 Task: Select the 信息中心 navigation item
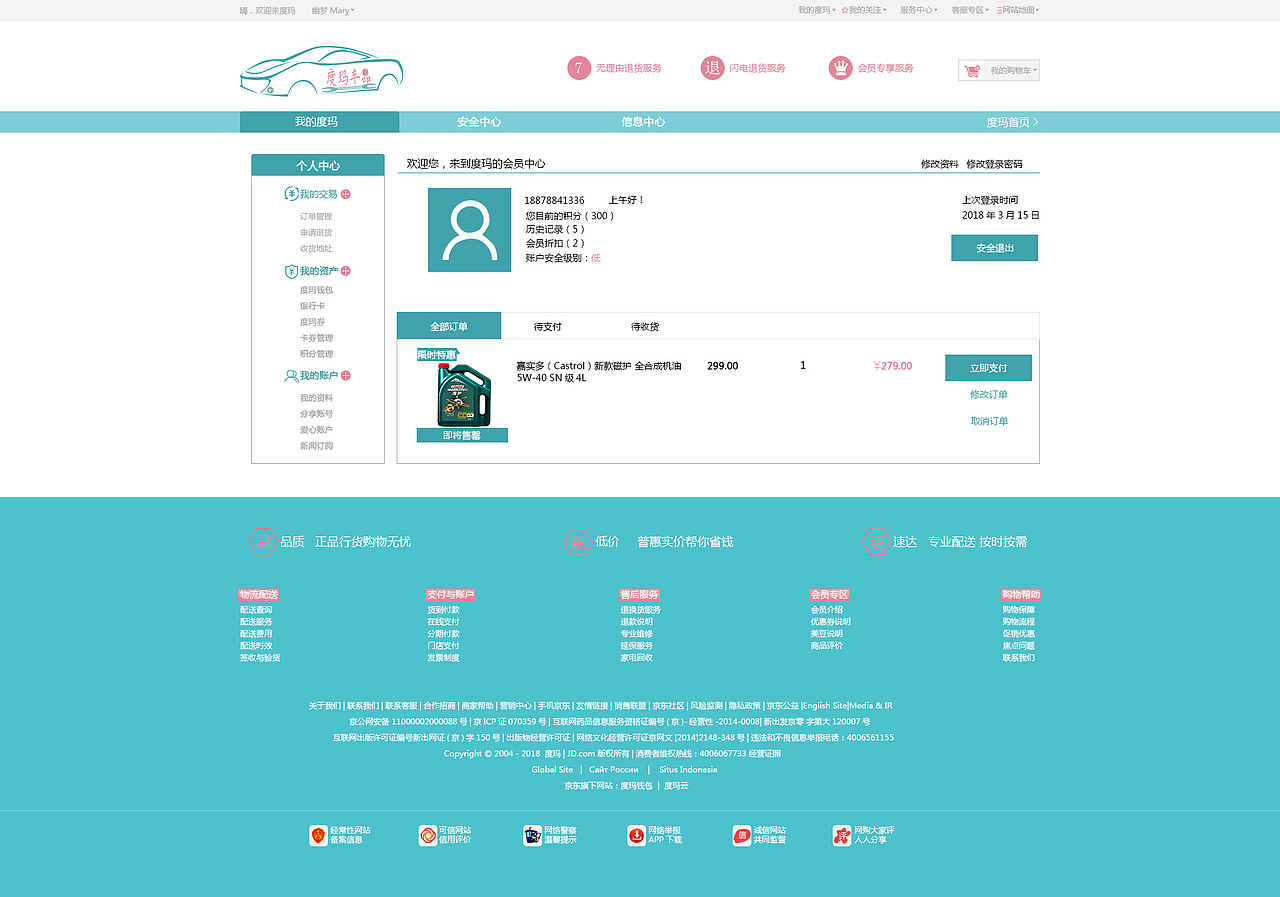point(643,122)
